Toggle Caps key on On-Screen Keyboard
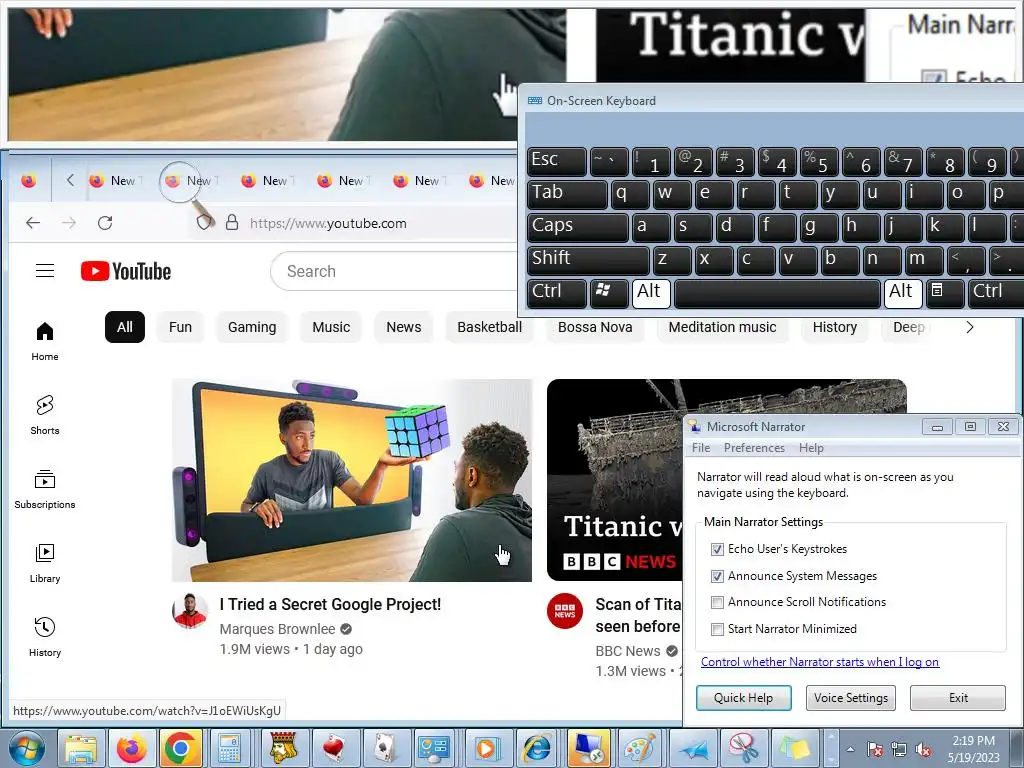The height and width of the screenshot is (768, 1024). [x=577, y=226]
